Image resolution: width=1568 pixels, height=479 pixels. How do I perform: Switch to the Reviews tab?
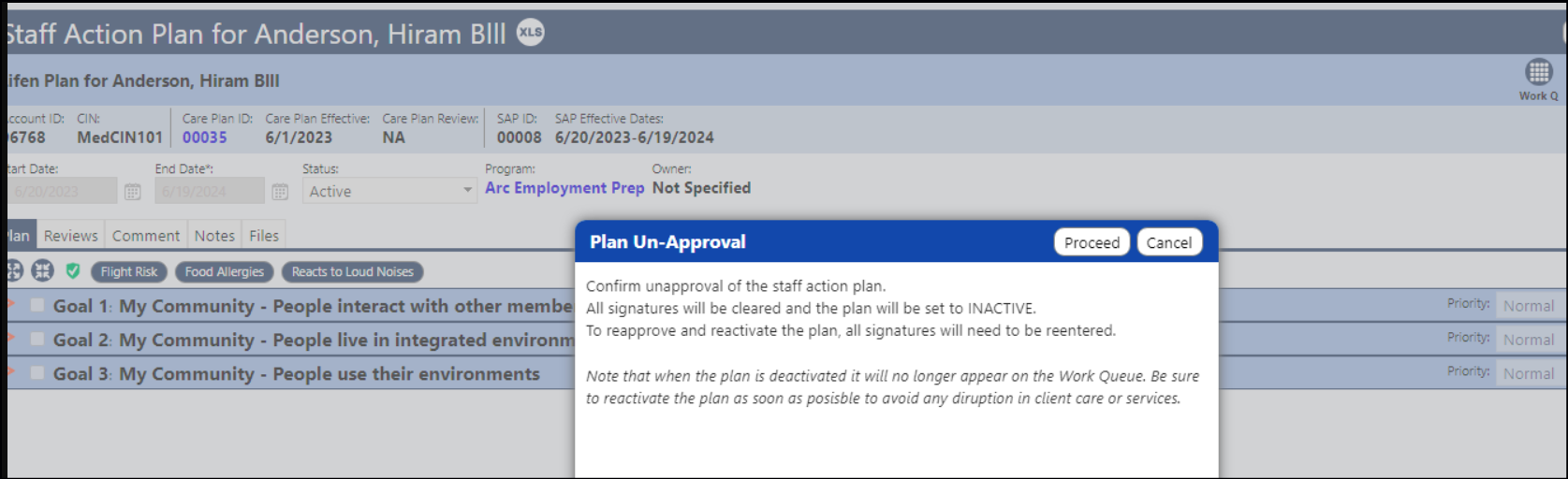click(x=70, y=236)
